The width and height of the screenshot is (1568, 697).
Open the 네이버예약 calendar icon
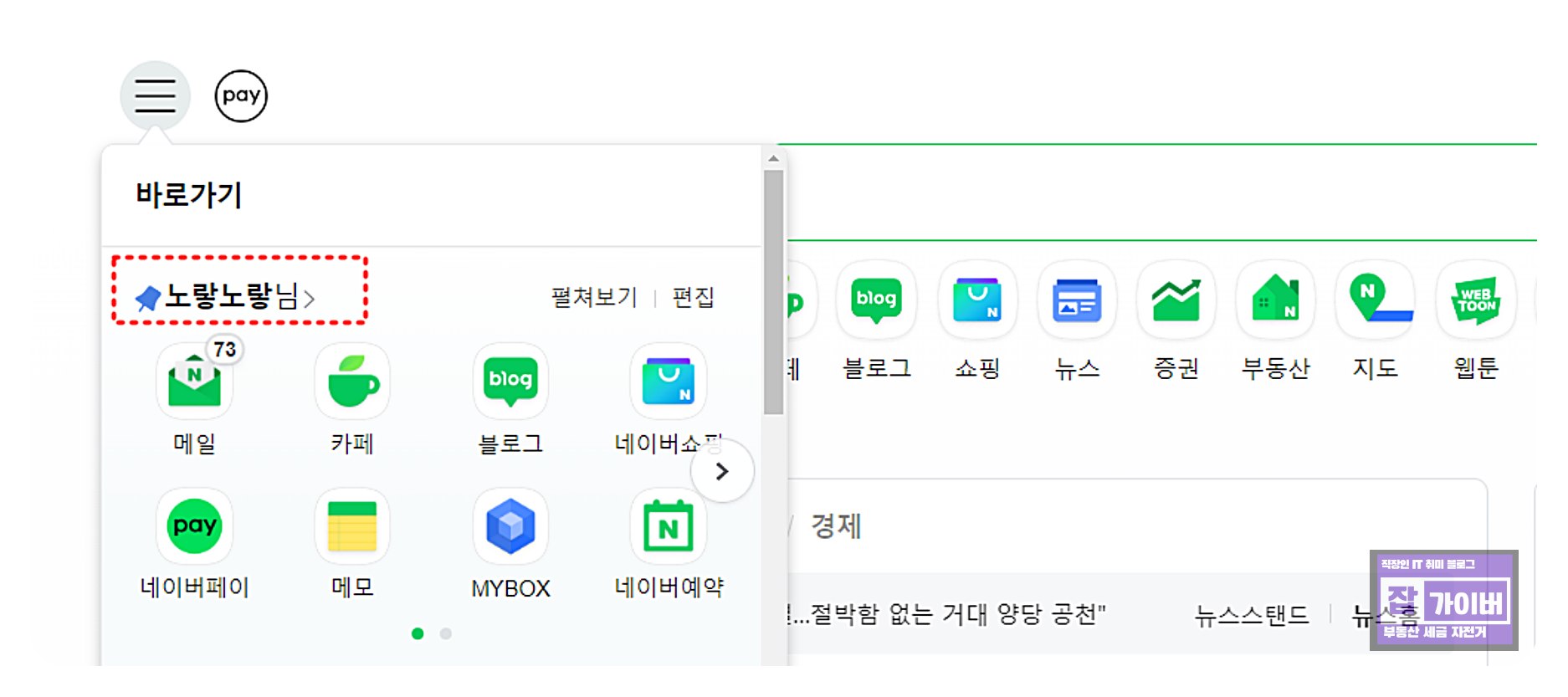point(668,525)
